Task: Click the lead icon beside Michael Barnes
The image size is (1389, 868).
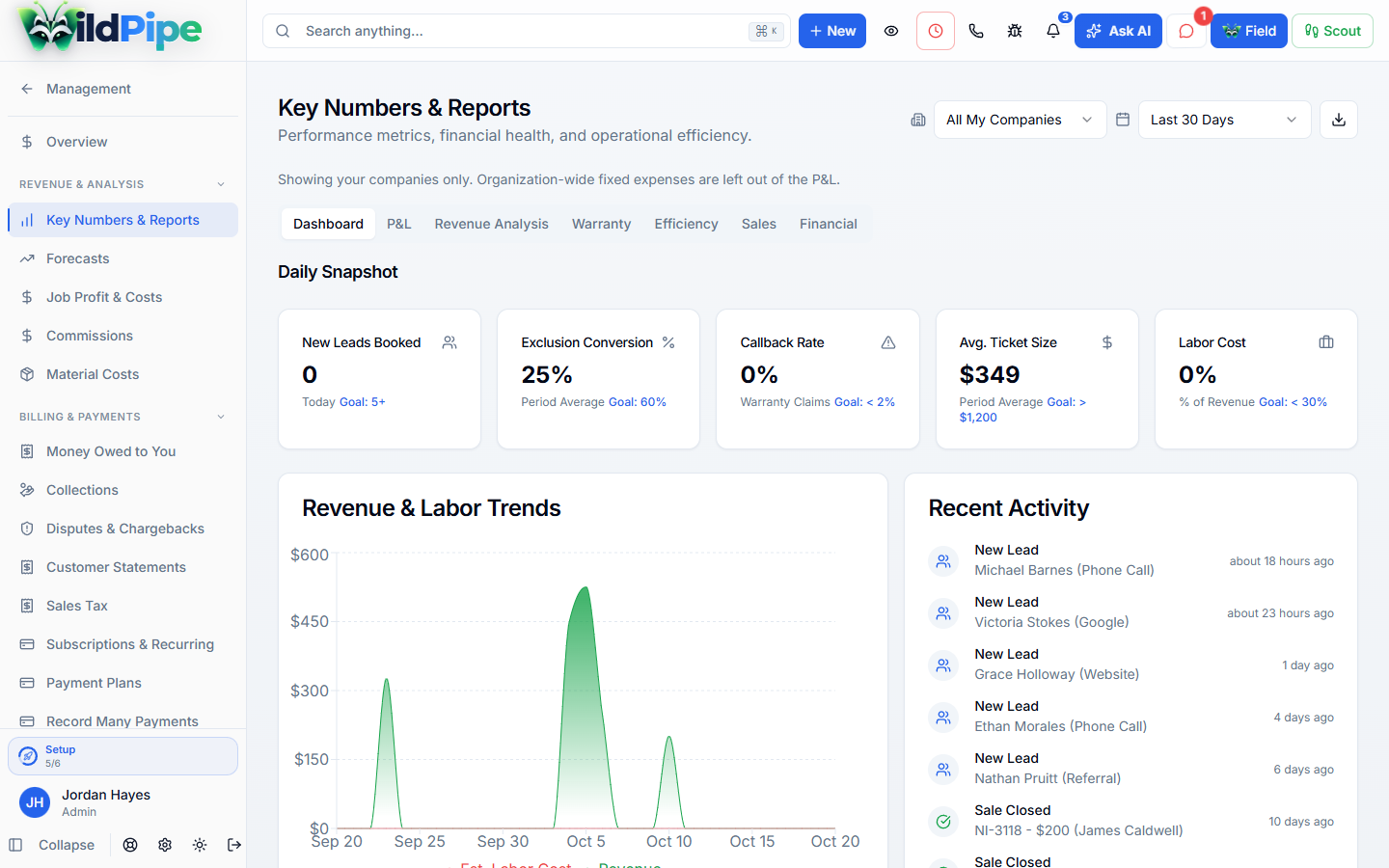Action: point(943,560)
